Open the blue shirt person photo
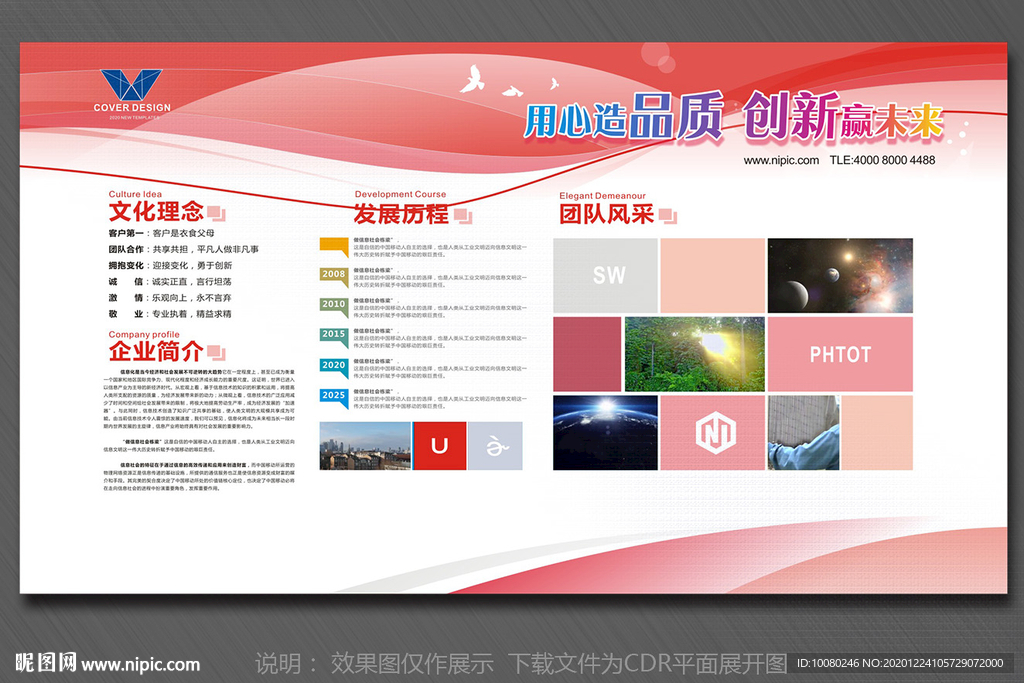The width and height of the screenshot is (1024, 683). click(x=803, y=433)
